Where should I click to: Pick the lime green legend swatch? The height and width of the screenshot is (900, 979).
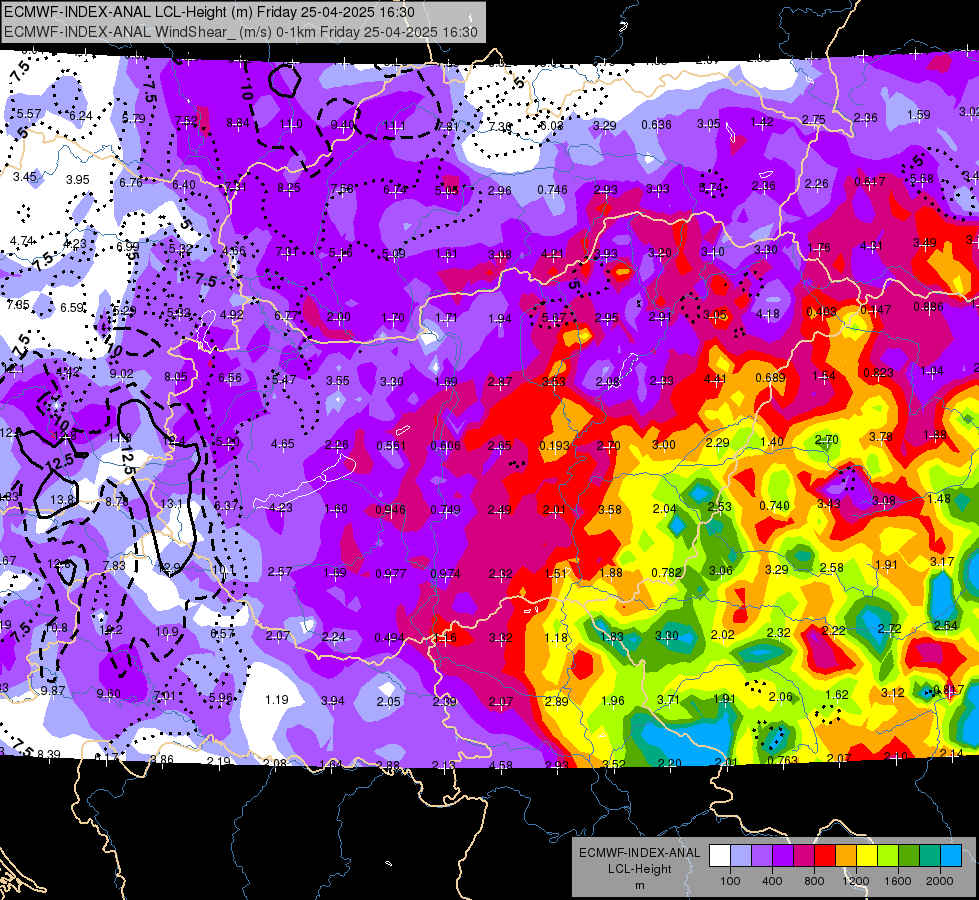[888, 856]
